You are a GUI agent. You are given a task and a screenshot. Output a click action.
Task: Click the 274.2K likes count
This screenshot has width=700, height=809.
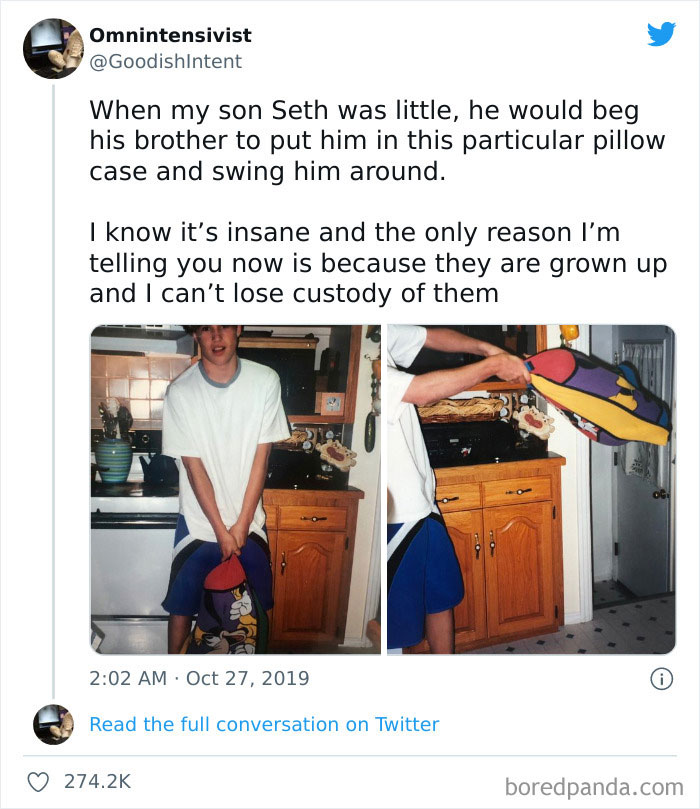[97, 780]
